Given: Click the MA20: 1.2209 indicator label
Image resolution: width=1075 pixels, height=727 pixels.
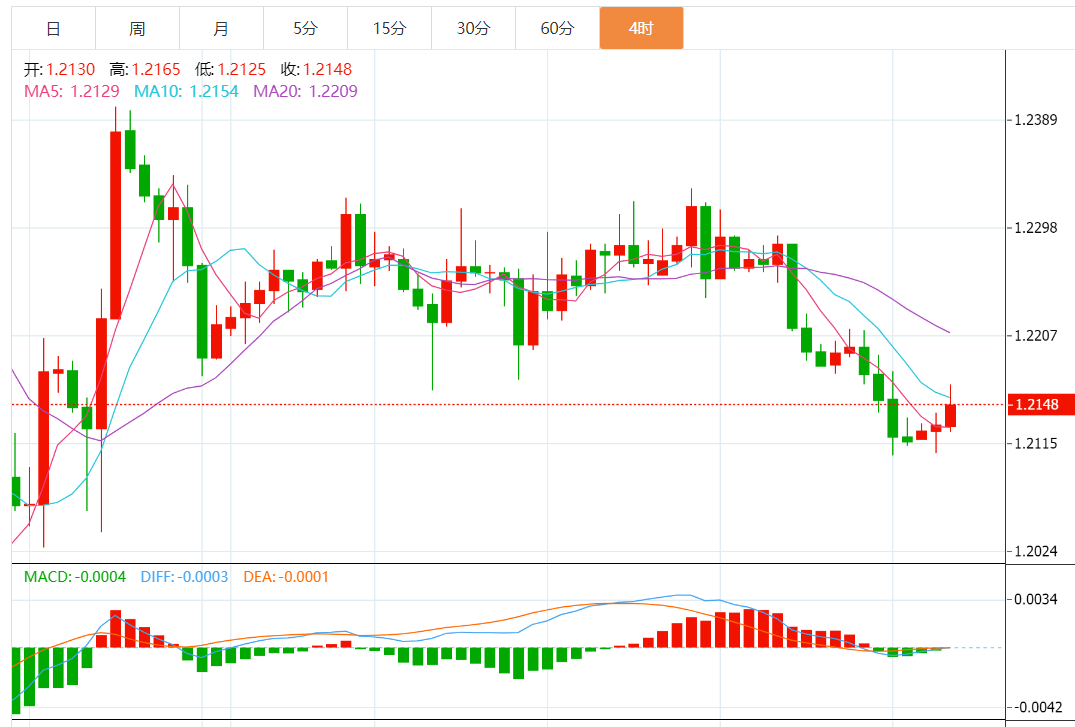Looking at the screenshot, I should coord(306,91).
